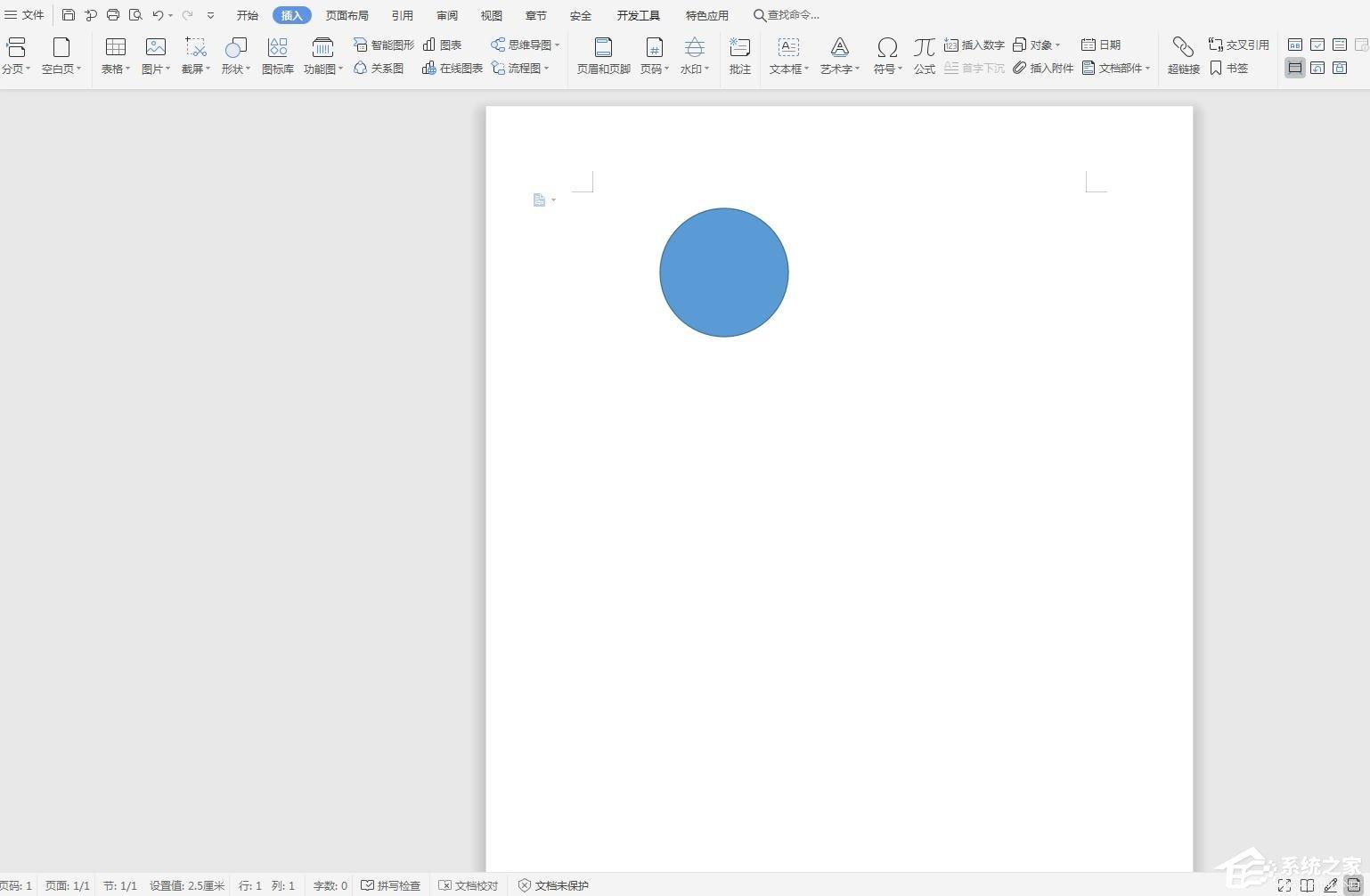Click the Save icon in quick access toolbar
Viewport: 1370px width, 896px height.
[69, 15]
